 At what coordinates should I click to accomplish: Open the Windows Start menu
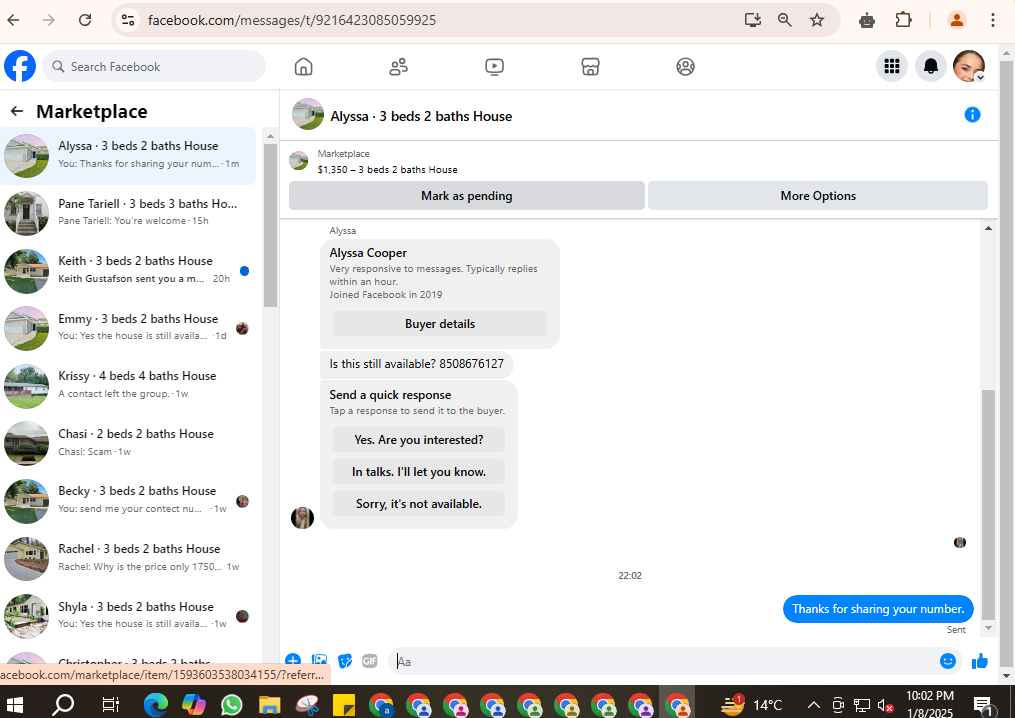(x=14, y=704)
